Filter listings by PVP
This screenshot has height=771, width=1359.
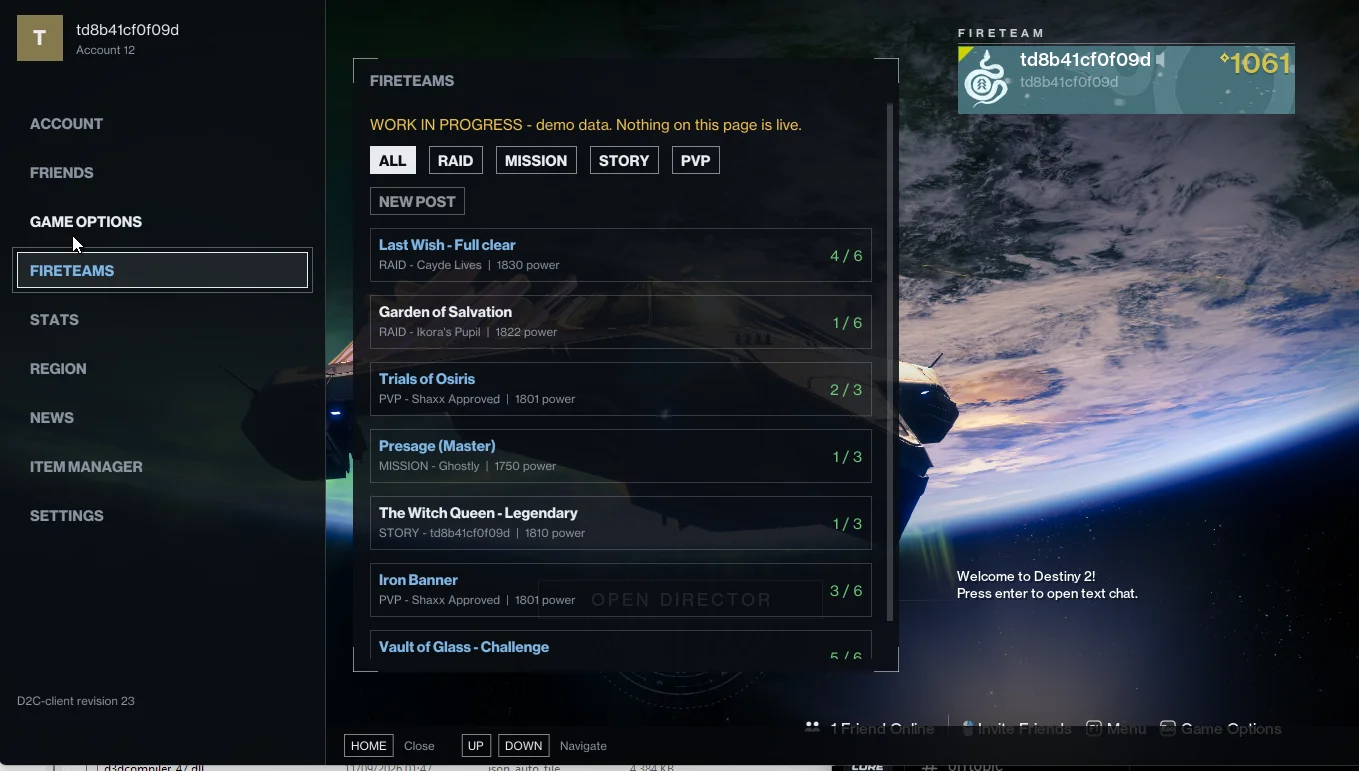pos(696,160)
